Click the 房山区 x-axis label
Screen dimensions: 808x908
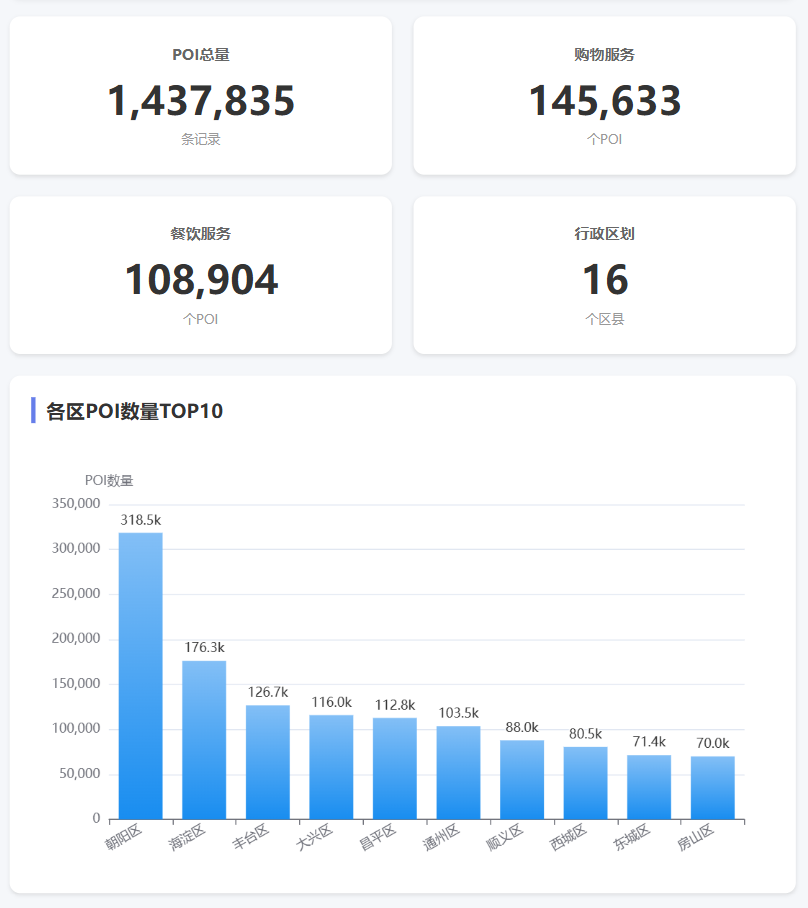click(x=696, y=837)
